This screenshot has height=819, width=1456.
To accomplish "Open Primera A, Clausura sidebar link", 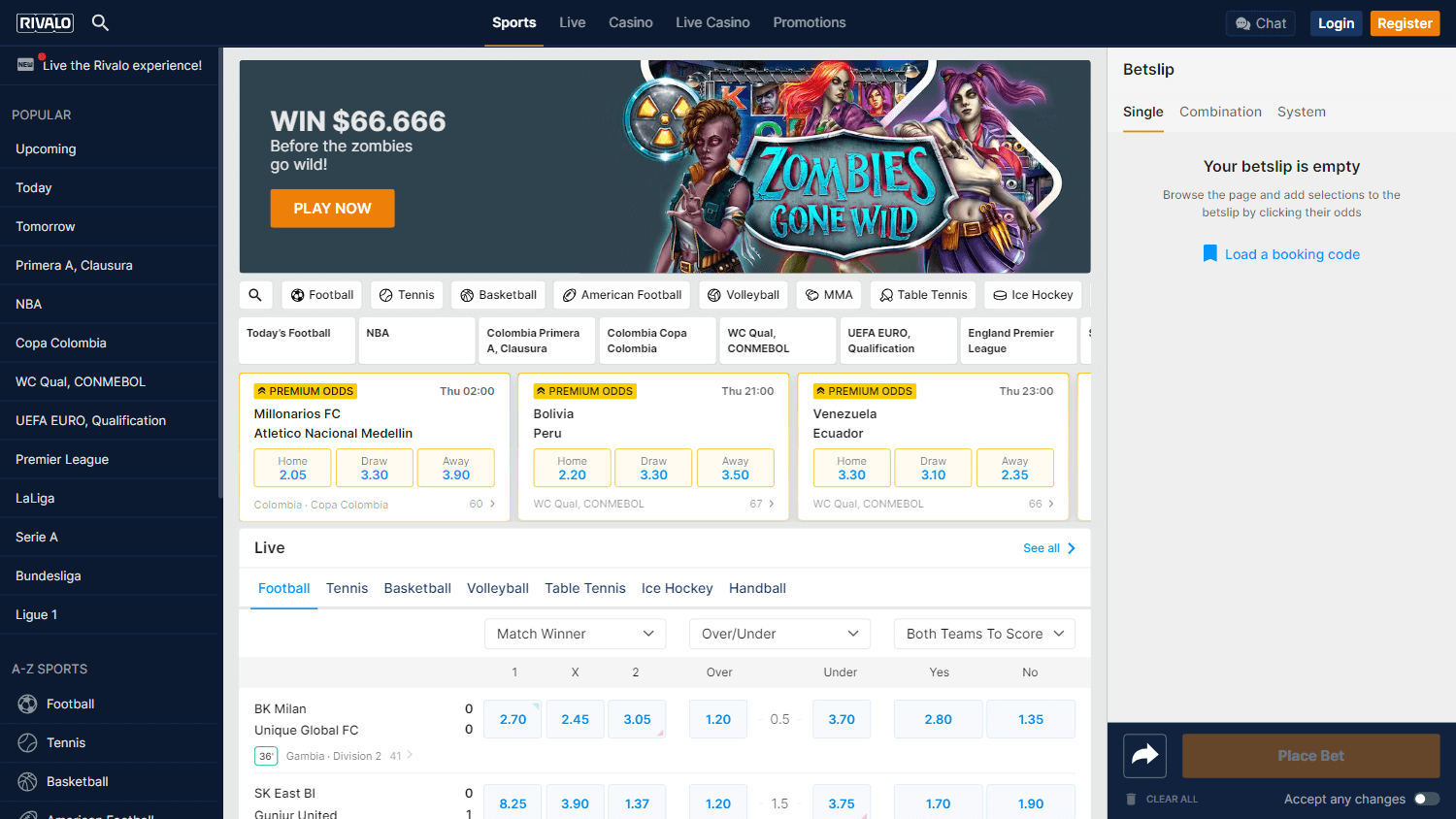I will (x=110, y=266).
